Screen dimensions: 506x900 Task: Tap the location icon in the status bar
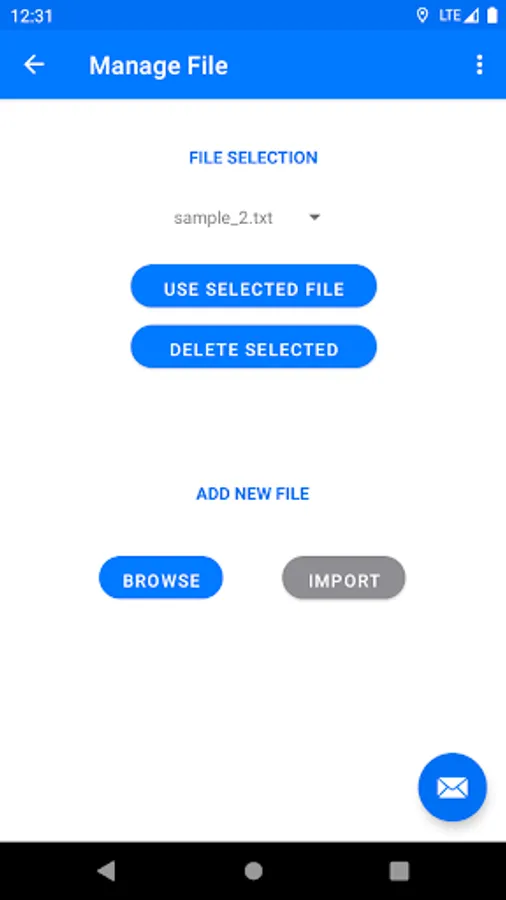click(422, 15)
